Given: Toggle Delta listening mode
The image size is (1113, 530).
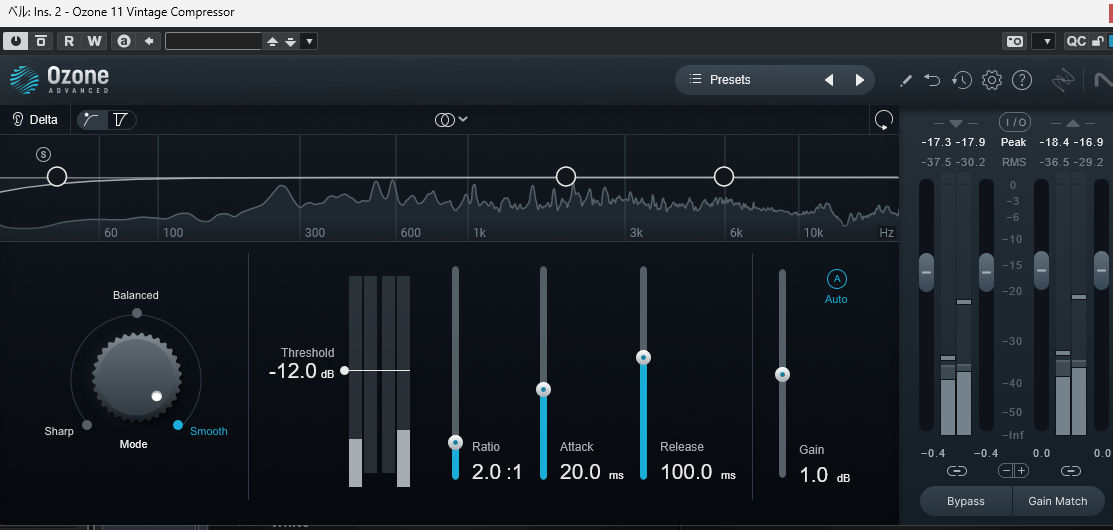Looking at the screenshot, I should 35,120.
